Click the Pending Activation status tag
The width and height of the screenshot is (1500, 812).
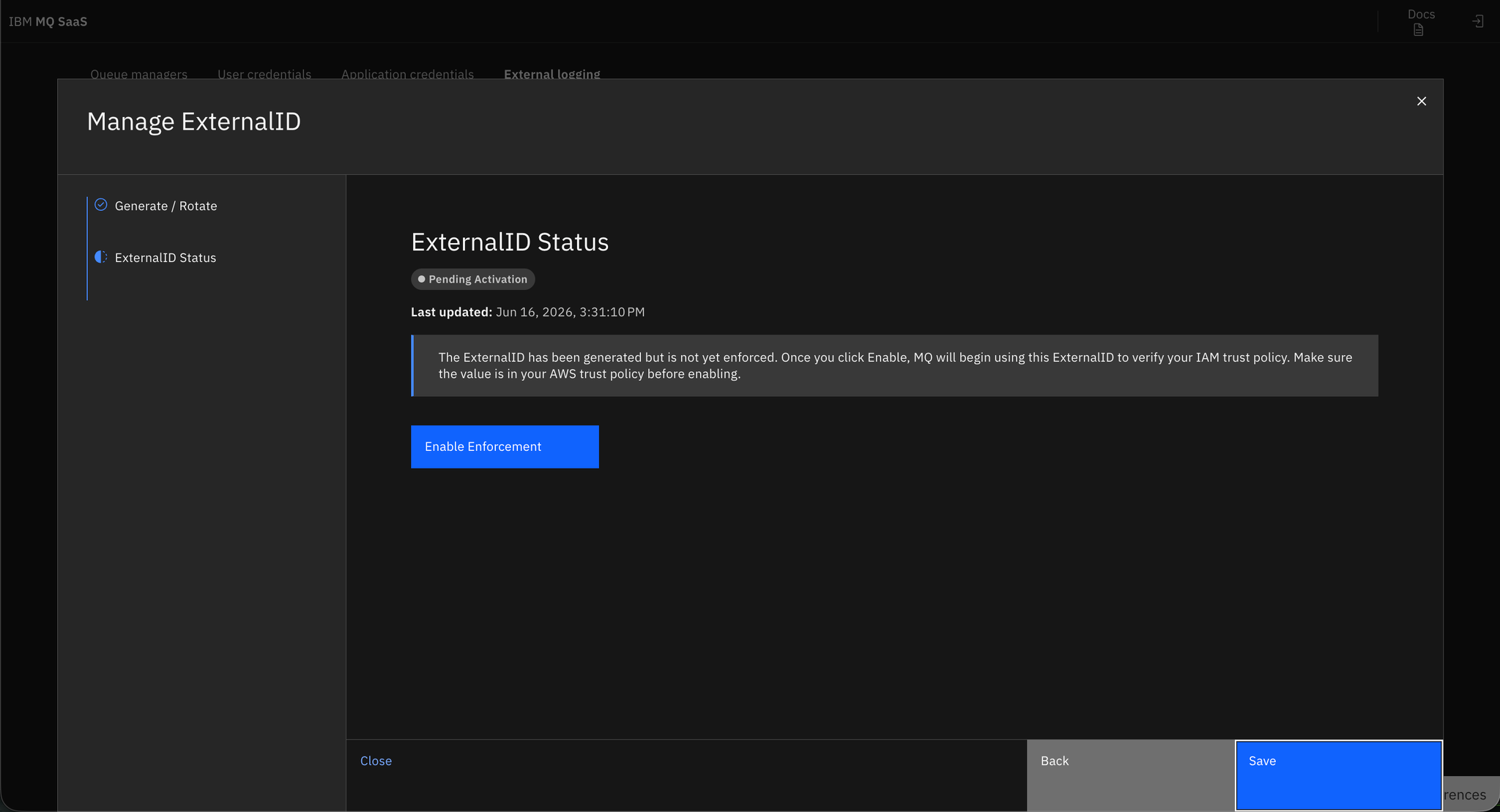click(x=472, y=279)
